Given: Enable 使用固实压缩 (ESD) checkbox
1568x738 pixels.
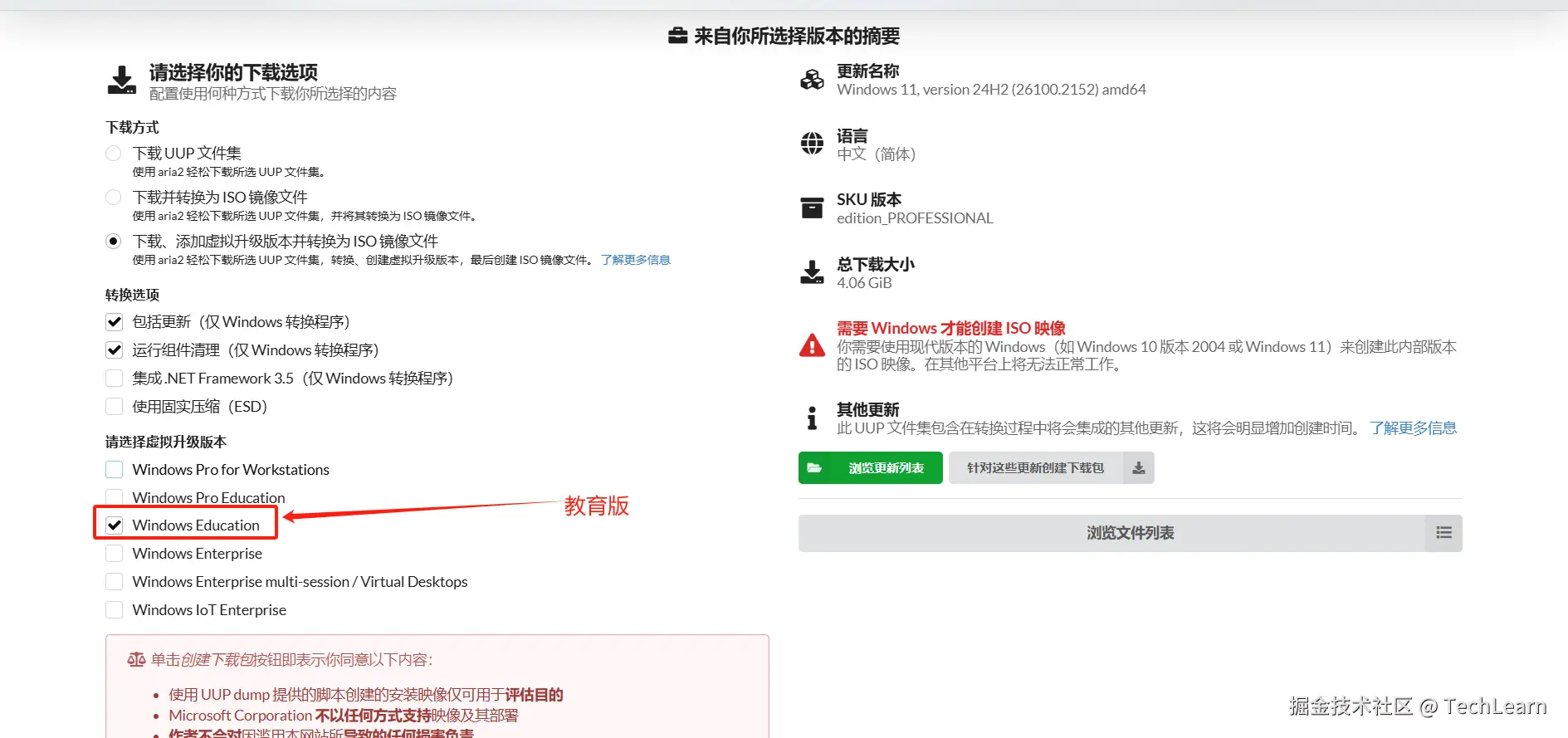Looking at the screenshot, I should tap(115, 407).
